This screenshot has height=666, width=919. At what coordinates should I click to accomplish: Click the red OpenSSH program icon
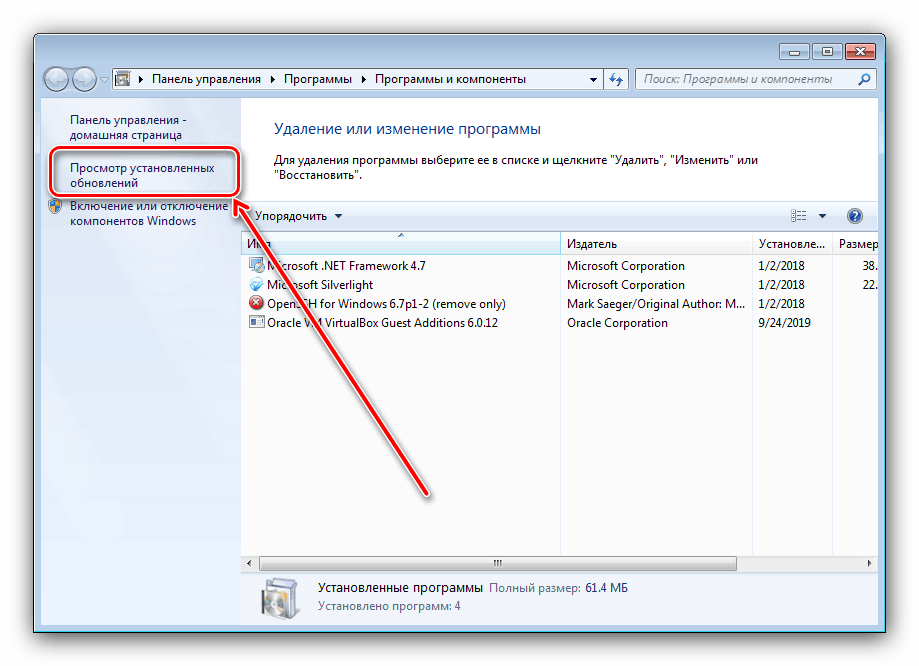[x=256, y=303]
